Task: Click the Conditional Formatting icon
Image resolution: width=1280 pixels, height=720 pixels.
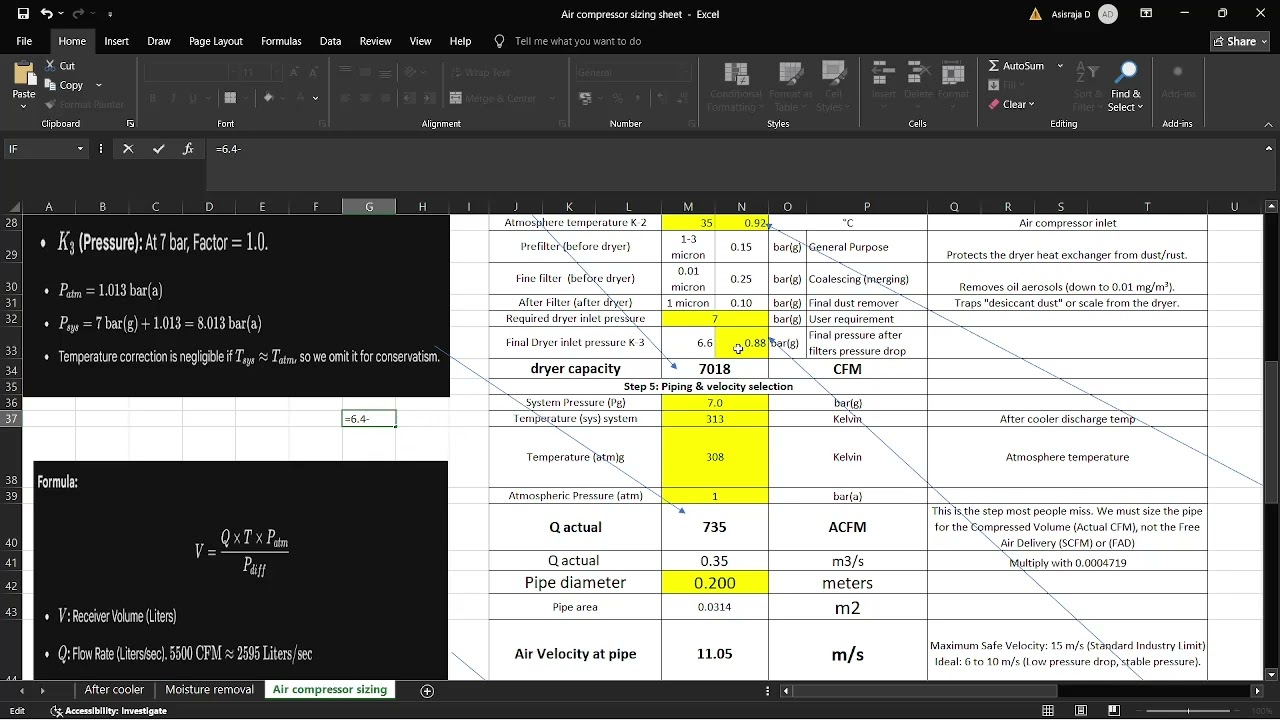Action: click(735, 73)
